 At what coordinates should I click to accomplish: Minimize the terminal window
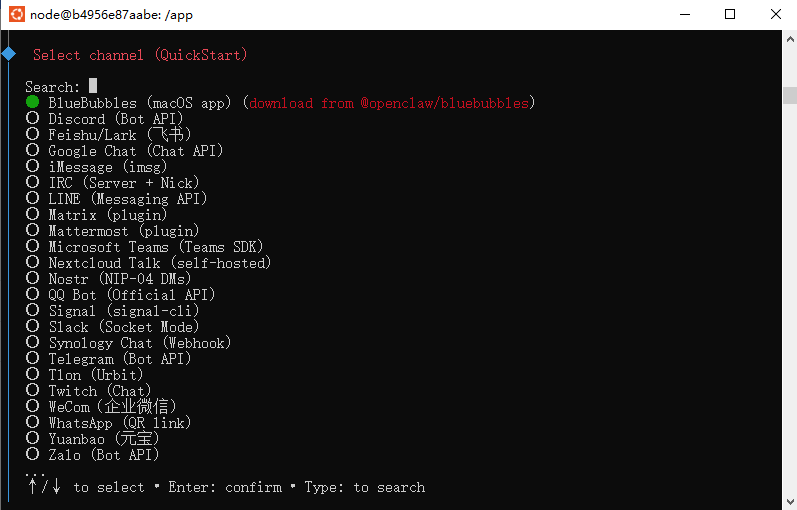[685, 14]
